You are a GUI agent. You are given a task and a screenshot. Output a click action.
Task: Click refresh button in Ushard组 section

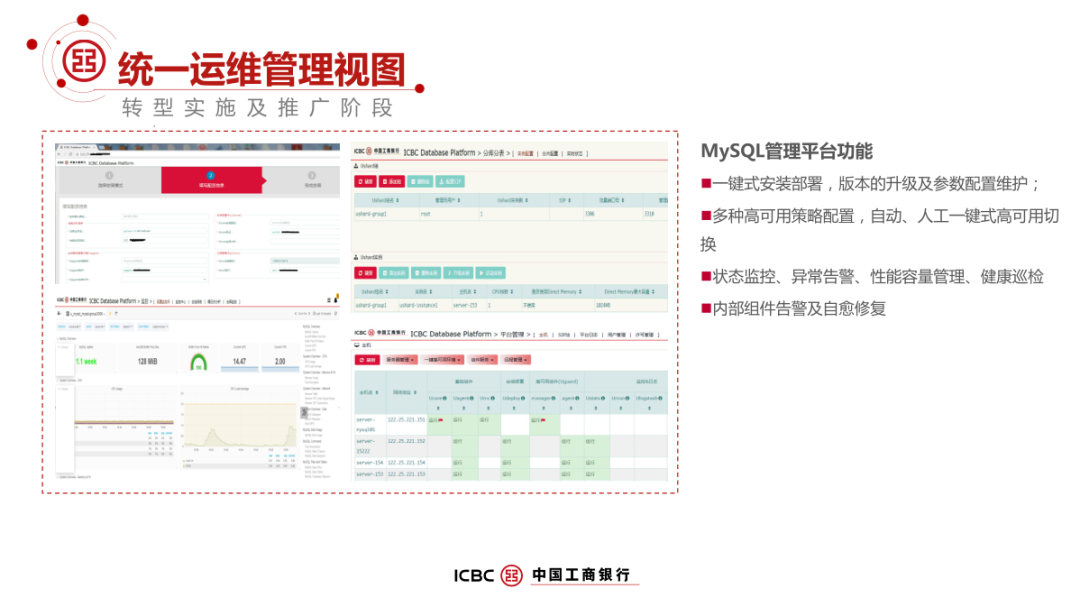pyautogui.click(x=365, y=181)
